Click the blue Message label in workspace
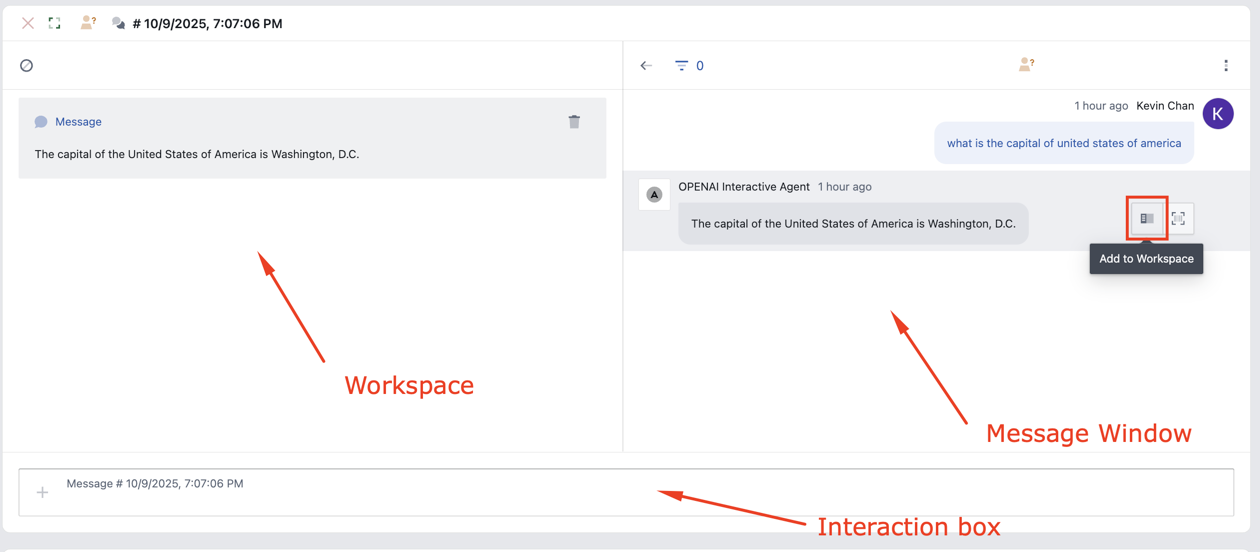 [x=78, y=122]
